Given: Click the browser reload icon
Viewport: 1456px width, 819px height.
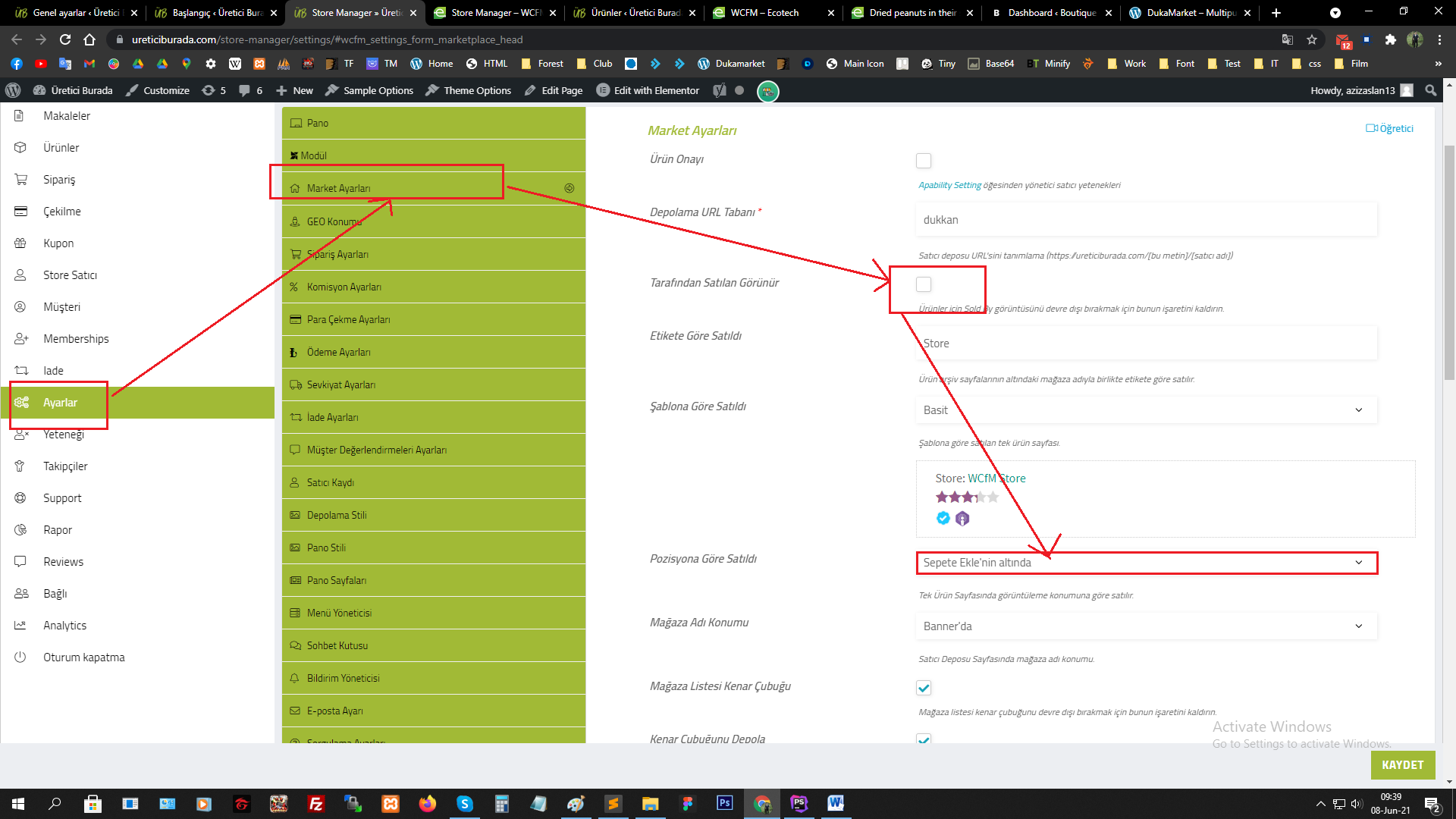Looking at the screenshot, I should tap(65, 39).
